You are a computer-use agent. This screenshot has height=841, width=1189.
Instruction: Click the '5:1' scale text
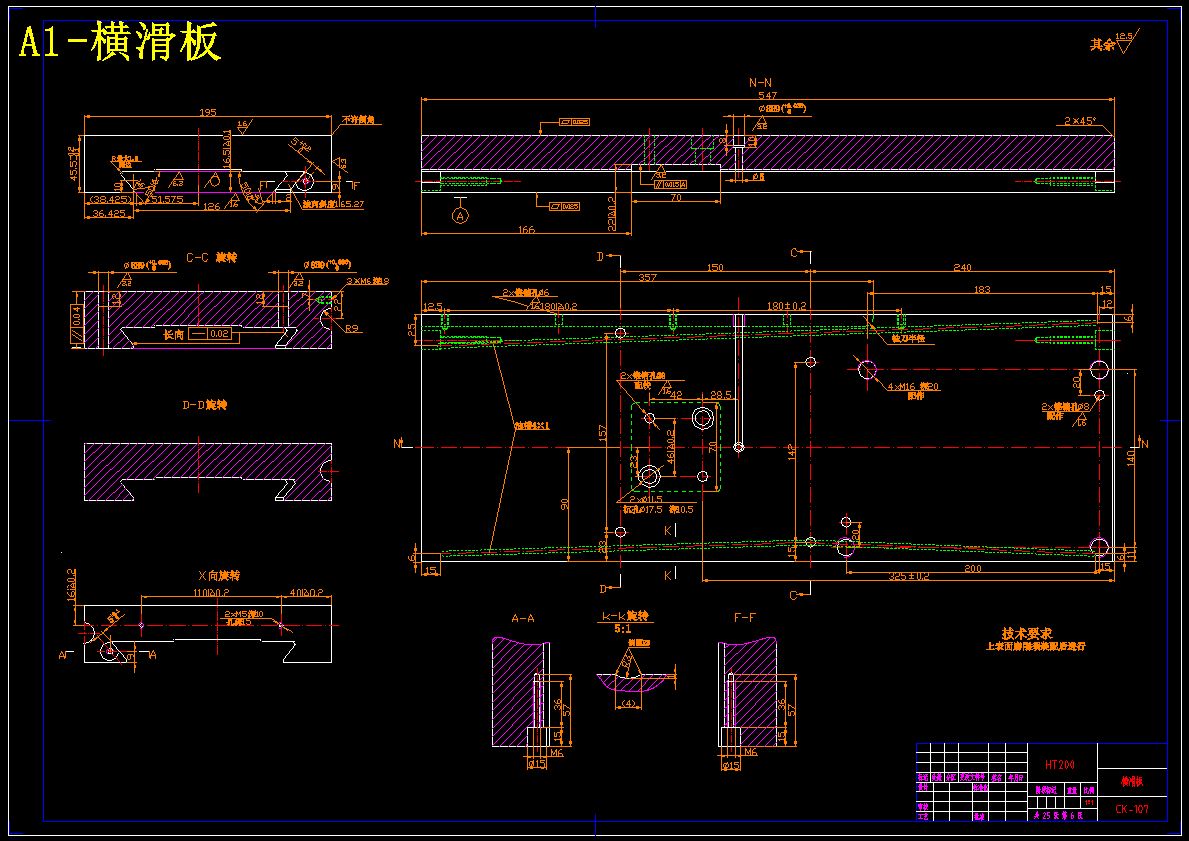622,629
